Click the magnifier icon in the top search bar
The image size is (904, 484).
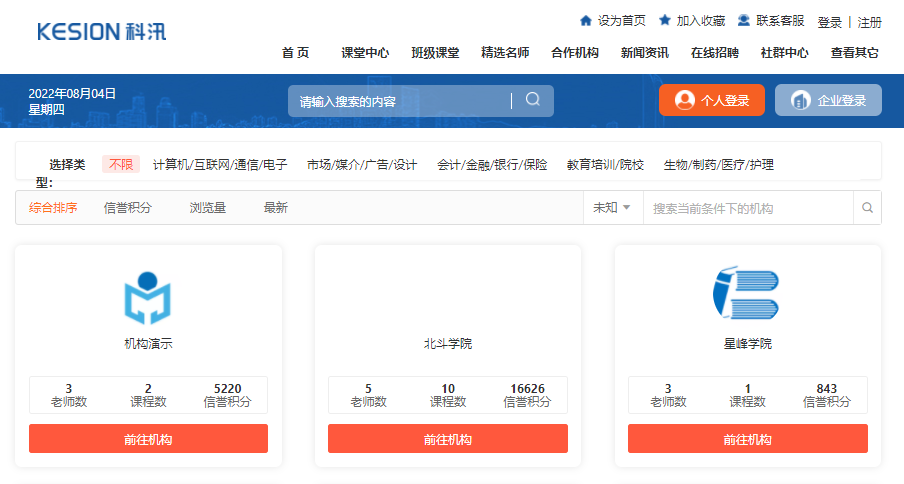[533, 99]
